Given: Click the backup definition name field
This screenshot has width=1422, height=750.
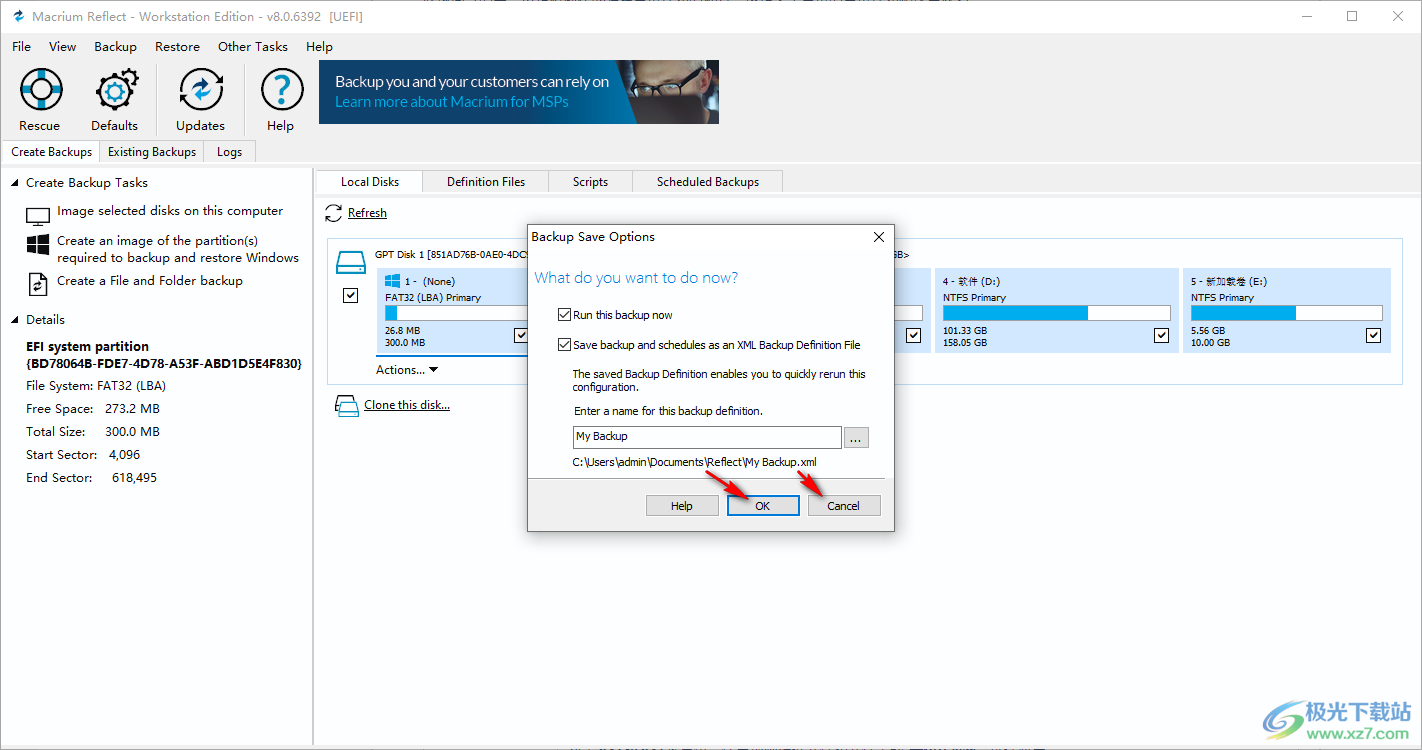Looking at the screenshot, I should [707, 437].
